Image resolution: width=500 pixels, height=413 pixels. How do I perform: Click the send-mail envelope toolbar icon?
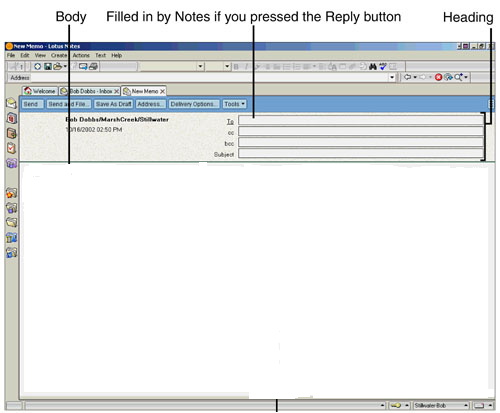pos(83,67)
